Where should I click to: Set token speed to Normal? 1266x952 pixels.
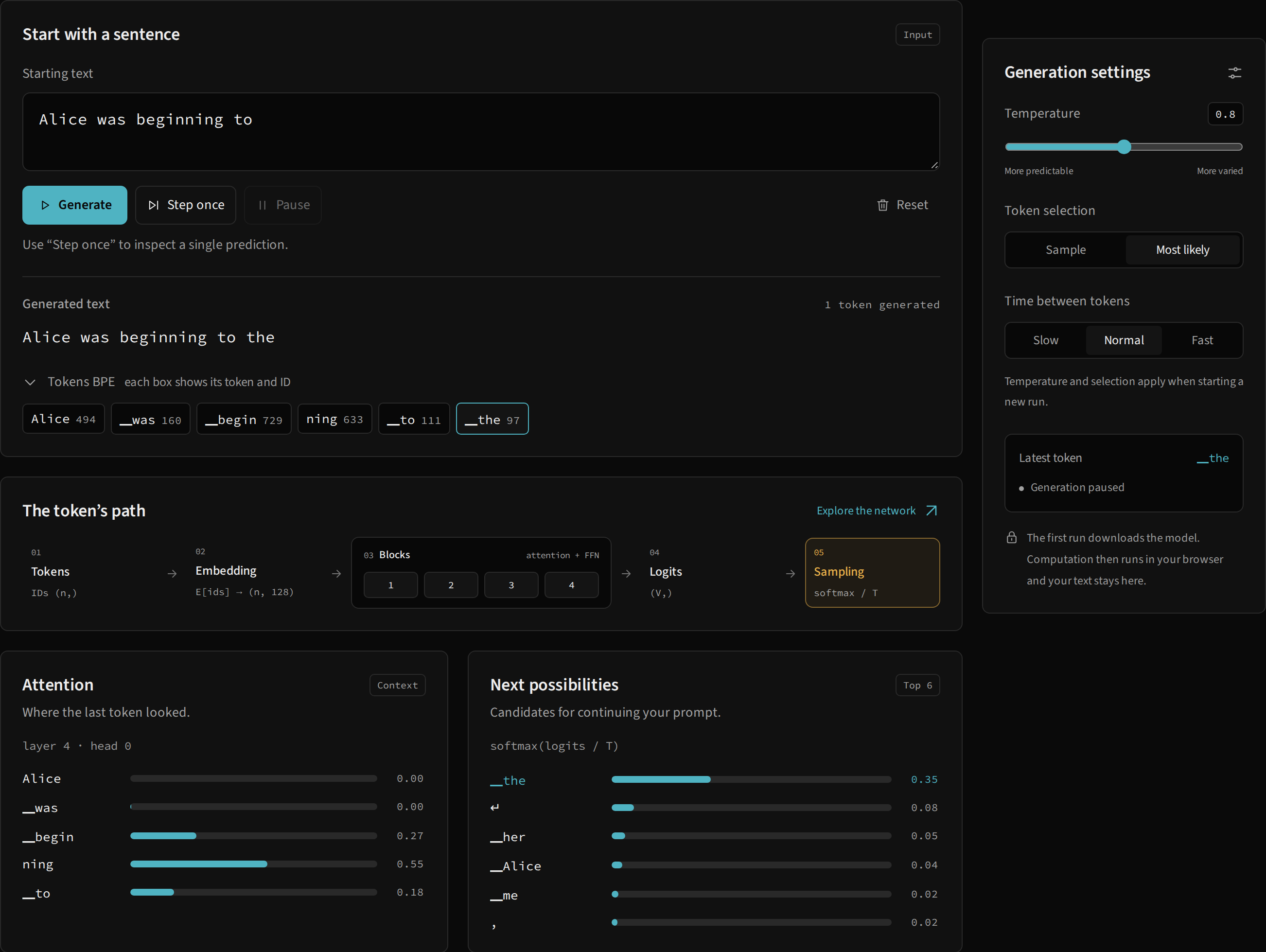1124,340
